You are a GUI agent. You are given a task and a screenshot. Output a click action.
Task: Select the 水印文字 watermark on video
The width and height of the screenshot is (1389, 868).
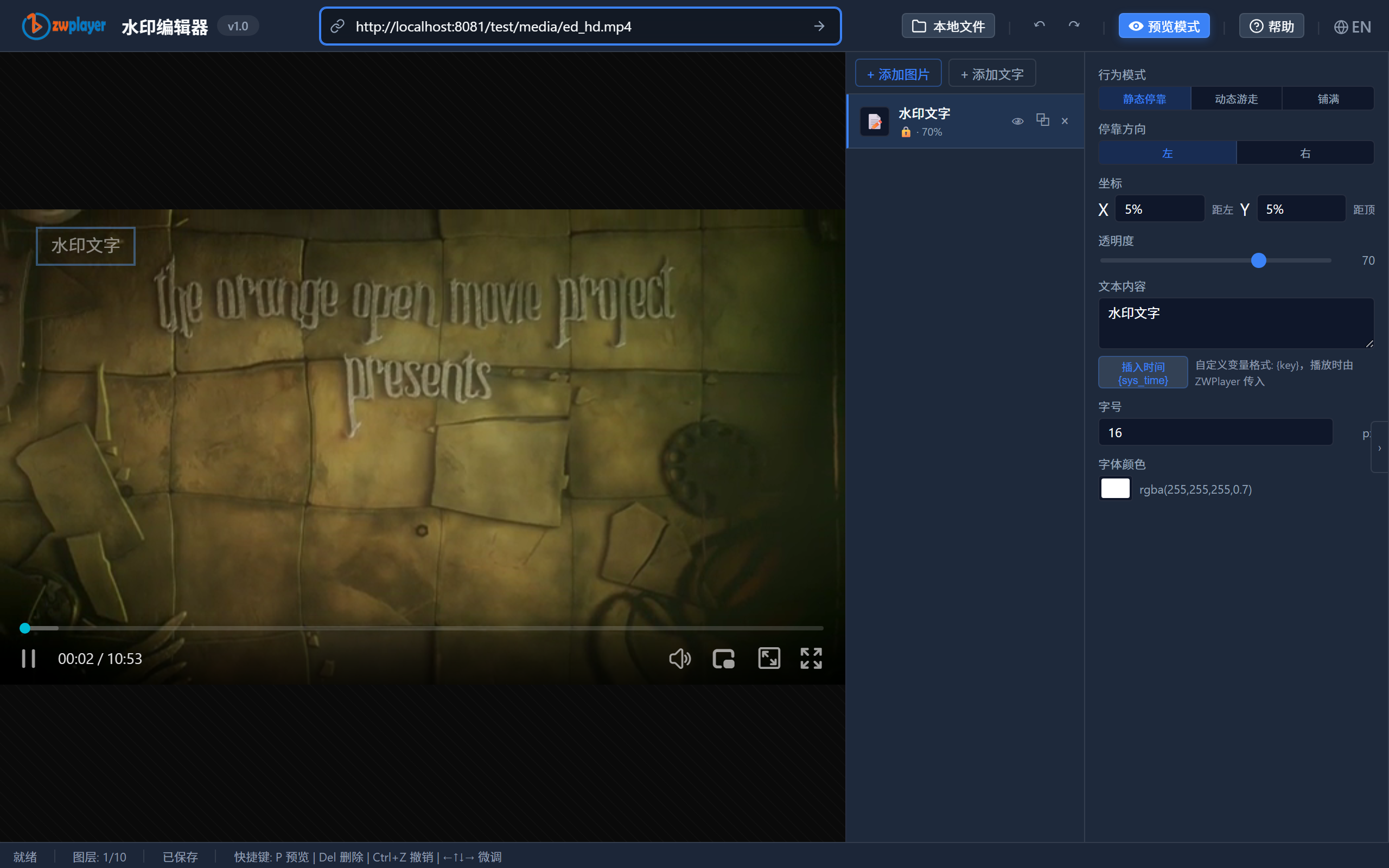86,246
